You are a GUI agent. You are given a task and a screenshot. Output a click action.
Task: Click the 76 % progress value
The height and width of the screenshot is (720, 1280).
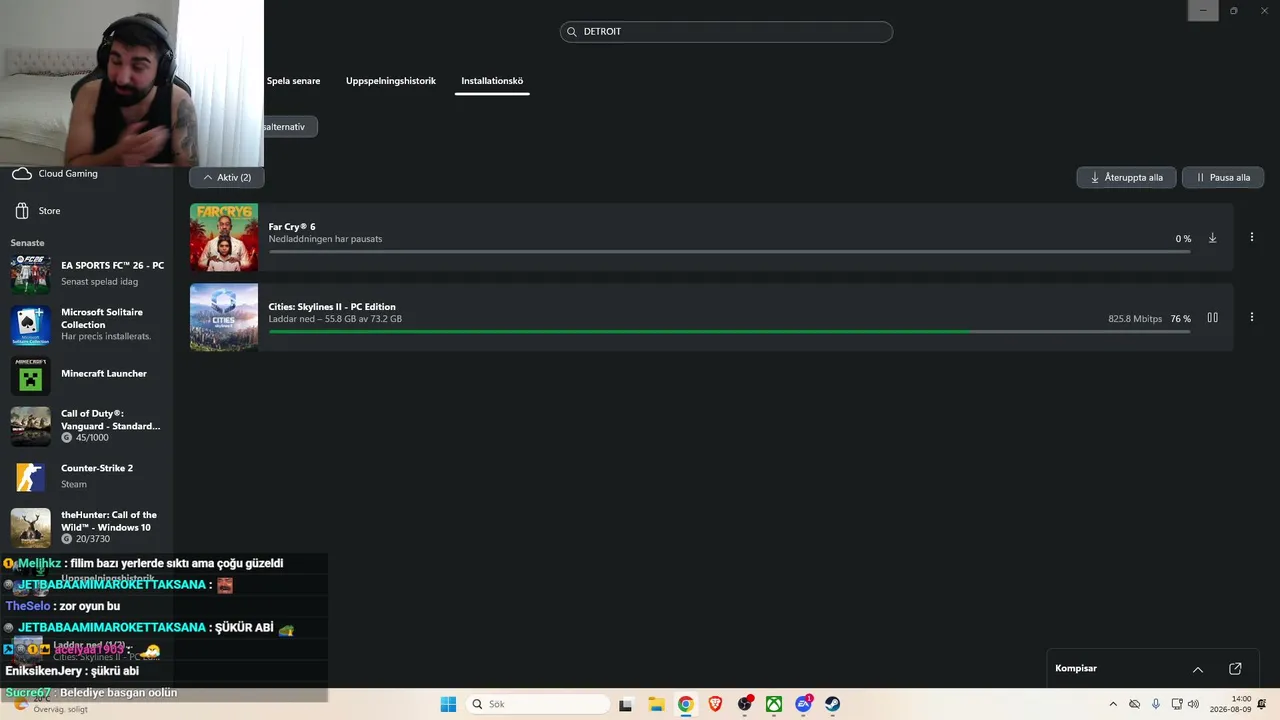[1181, 319]
